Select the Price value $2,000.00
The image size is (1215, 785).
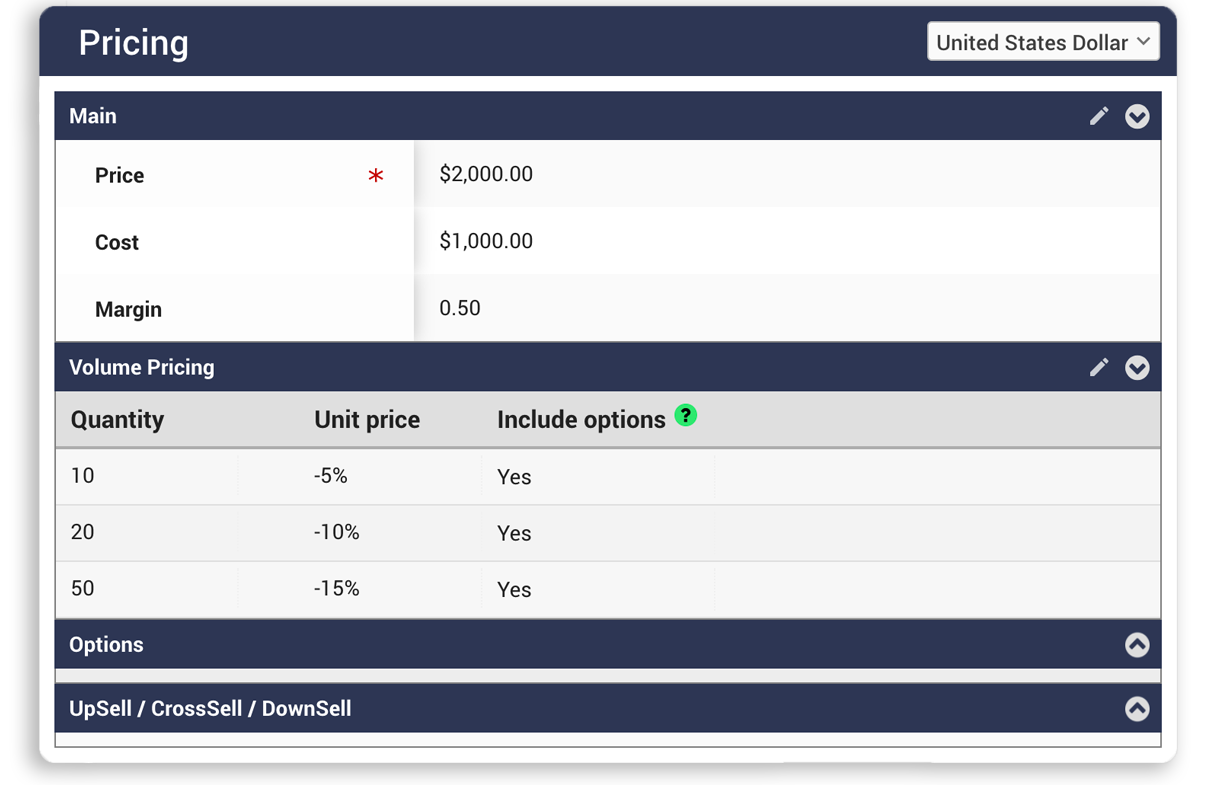pos(486,173)
